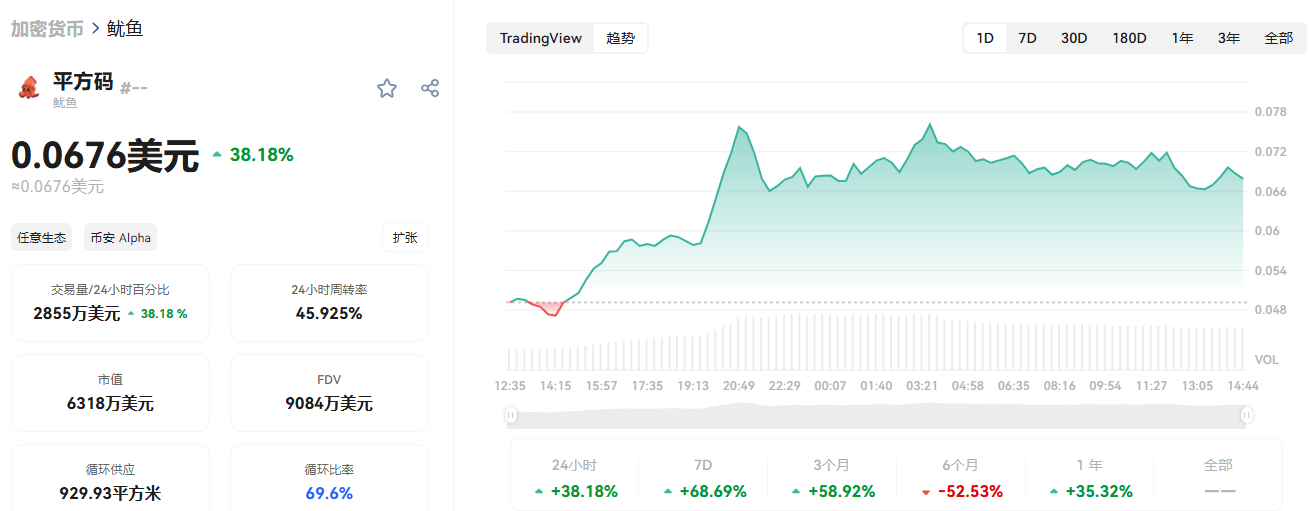Switch chart to 趋势 view

[x=620, y=38]
